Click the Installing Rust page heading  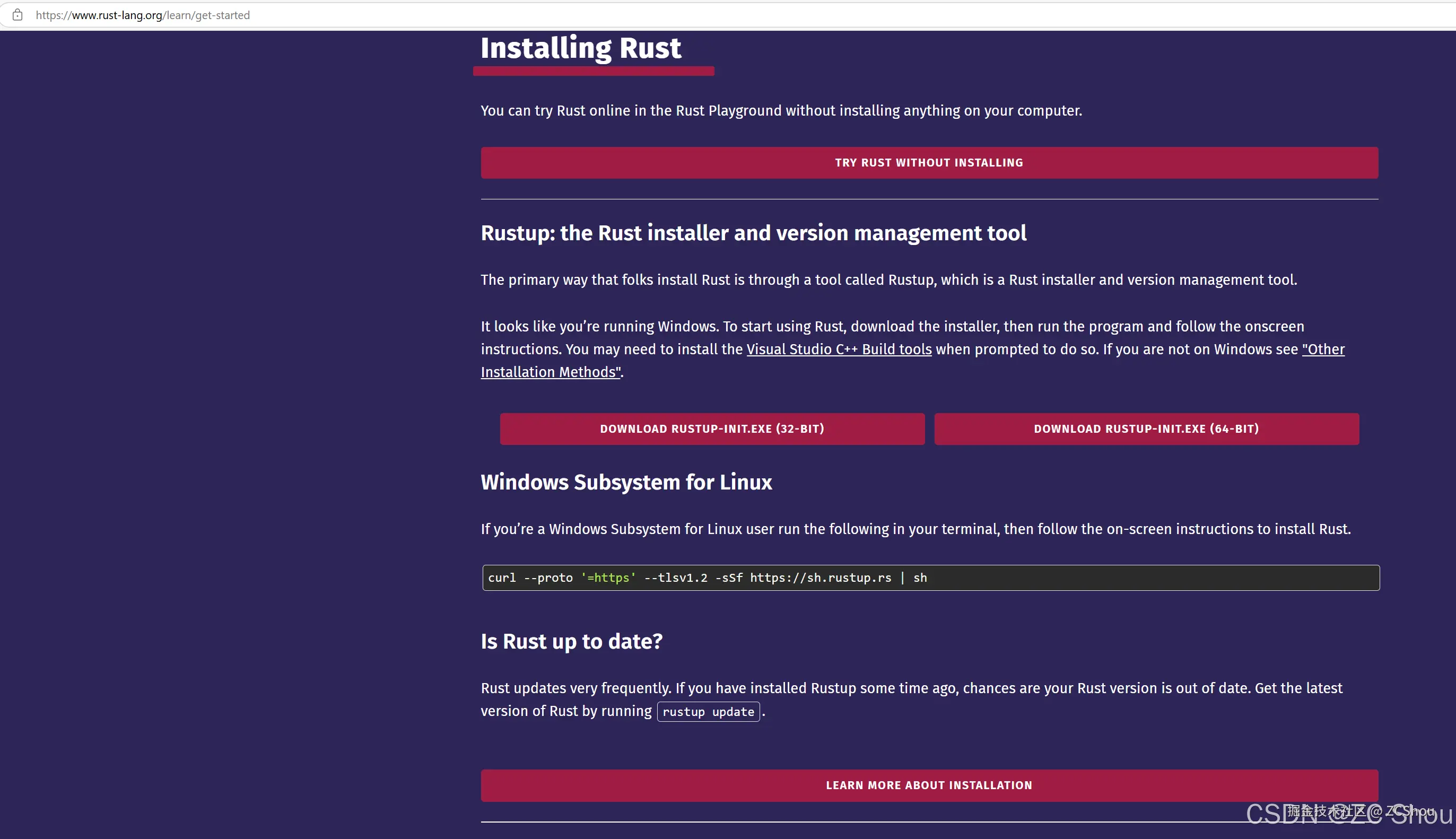point(581,48)
